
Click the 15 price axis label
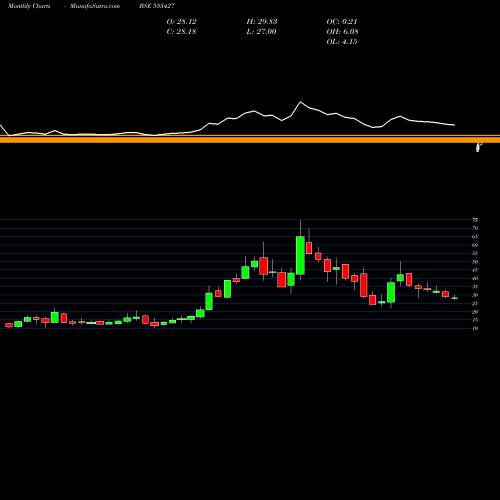(475, 320)
